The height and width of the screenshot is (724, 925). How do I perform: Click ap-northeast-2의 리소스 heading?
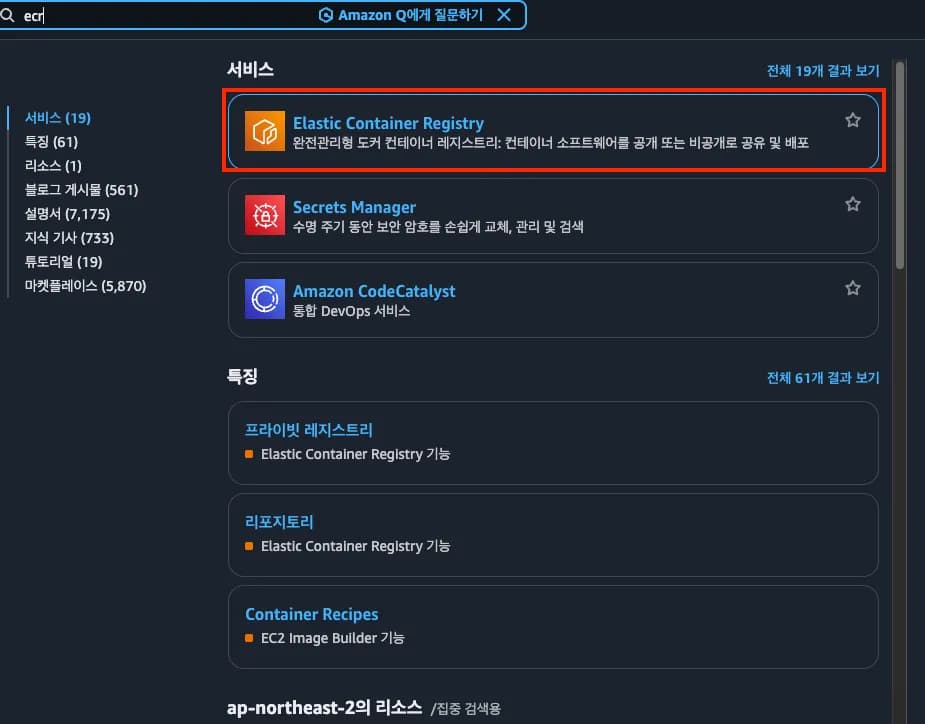click(324, 707)
